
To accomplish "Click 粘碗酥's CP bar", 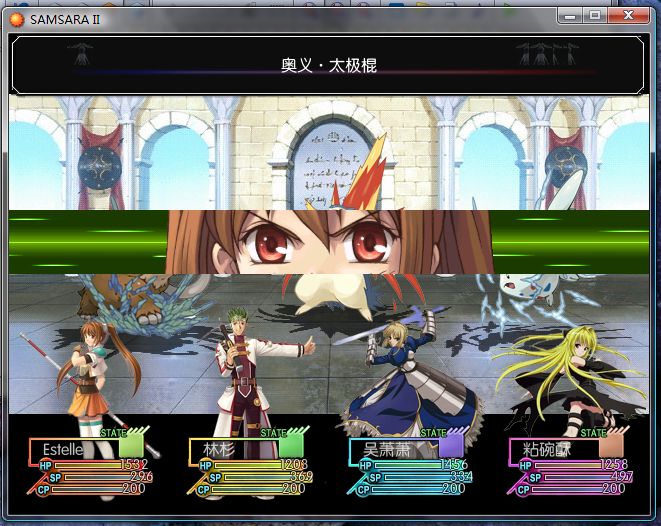I will (x=577, y=489).
